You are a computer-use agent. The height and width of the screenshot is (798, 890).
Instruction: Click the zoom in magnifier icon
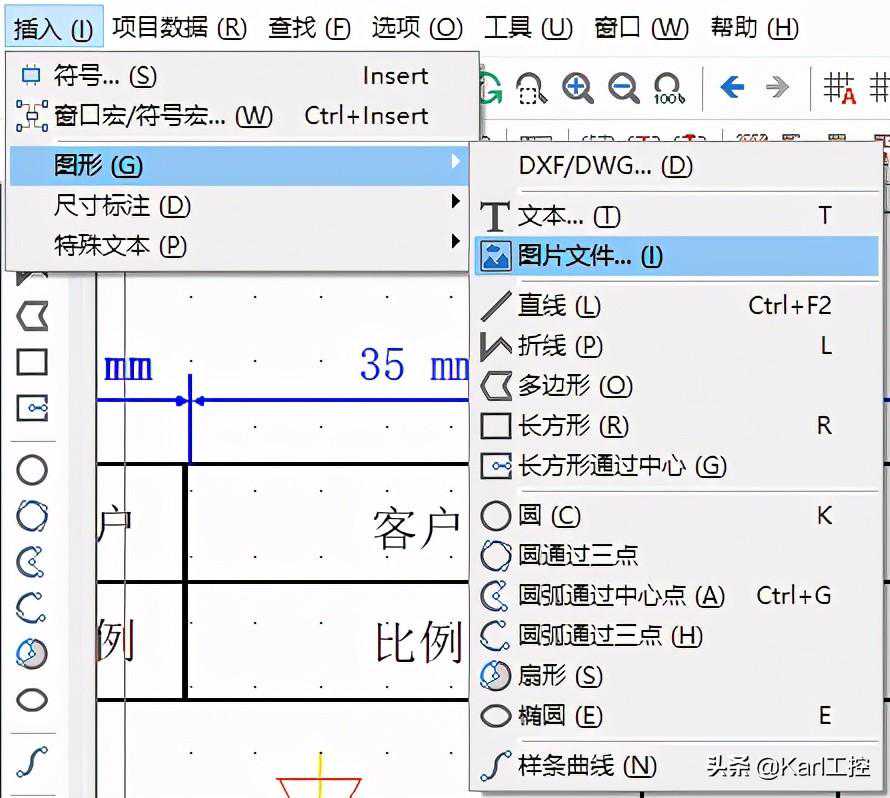click(577, 89)
